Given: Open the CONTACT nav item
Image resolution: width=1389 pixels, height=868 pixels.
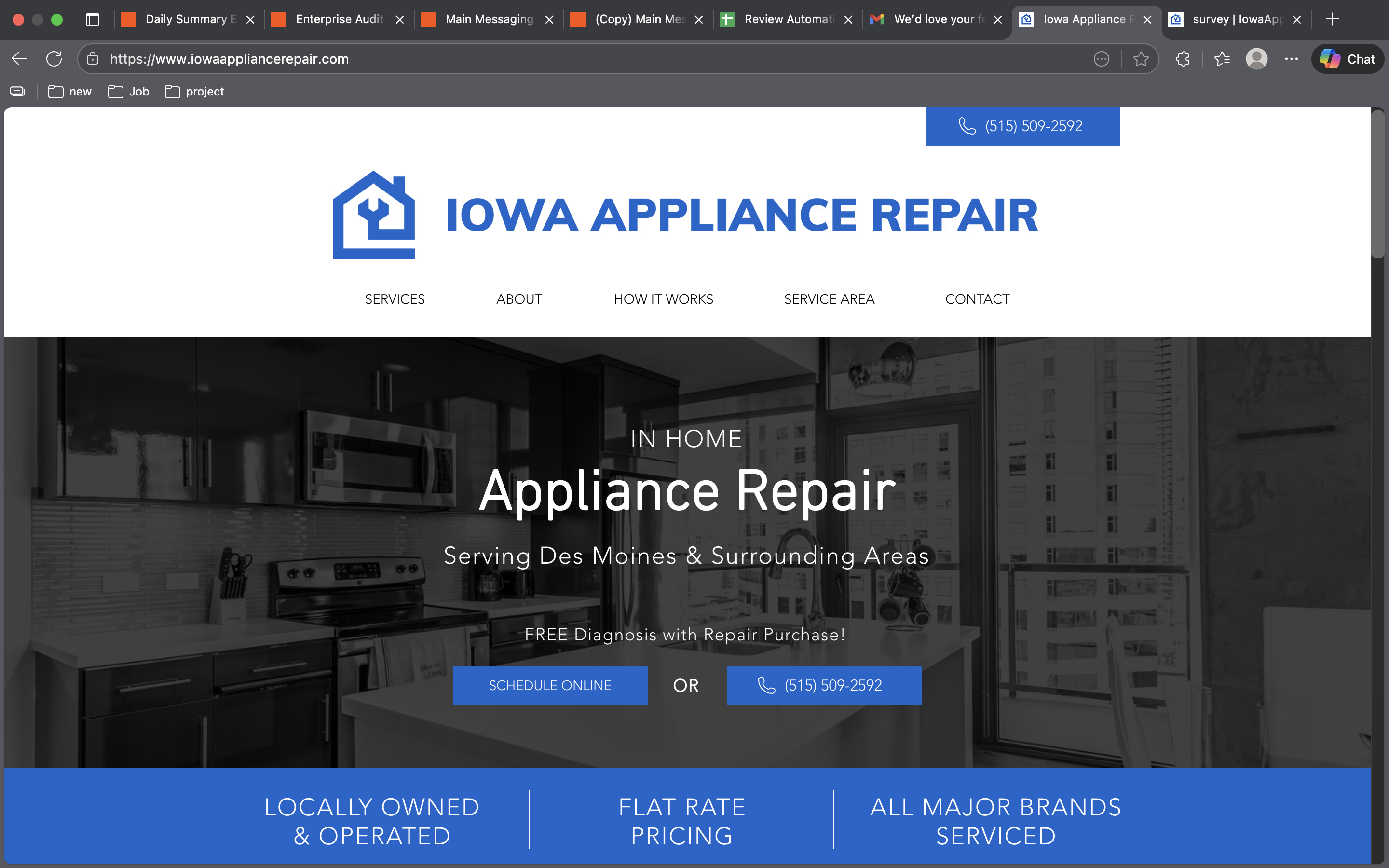Looking at the screenshot, I should coord(977,299).
